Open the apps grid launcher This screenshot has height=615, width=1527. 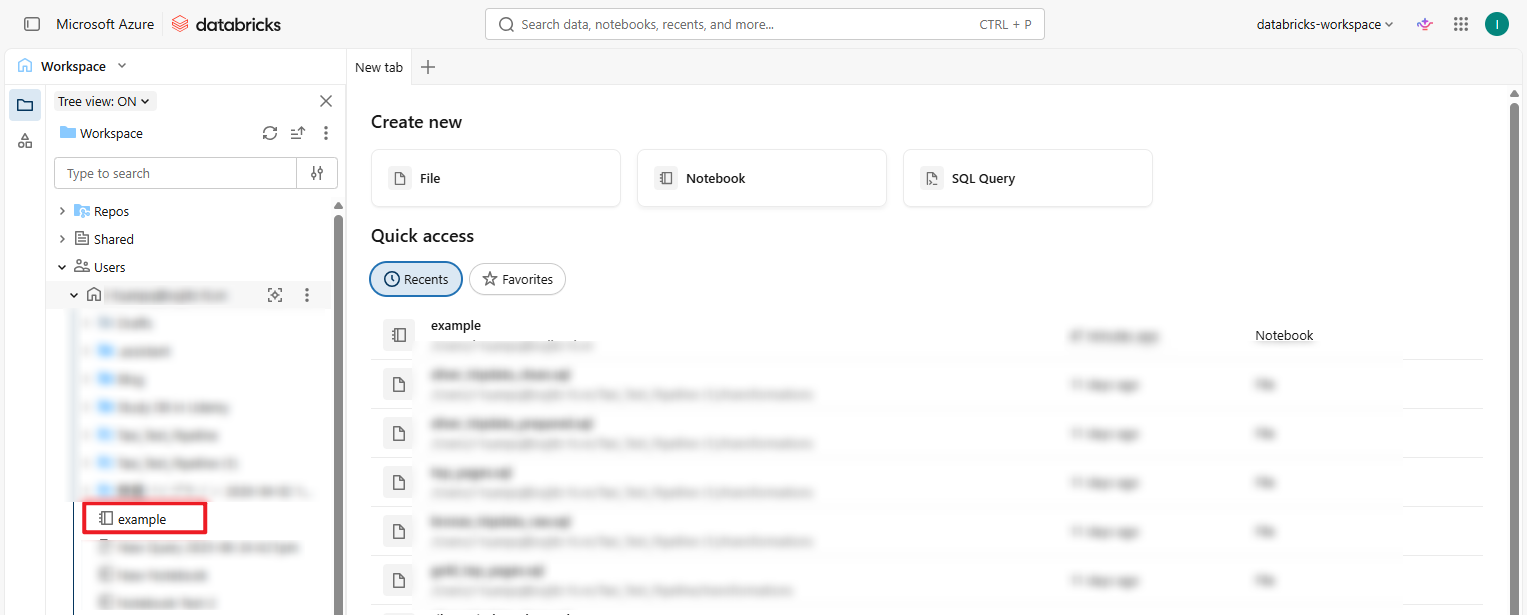1461,24
